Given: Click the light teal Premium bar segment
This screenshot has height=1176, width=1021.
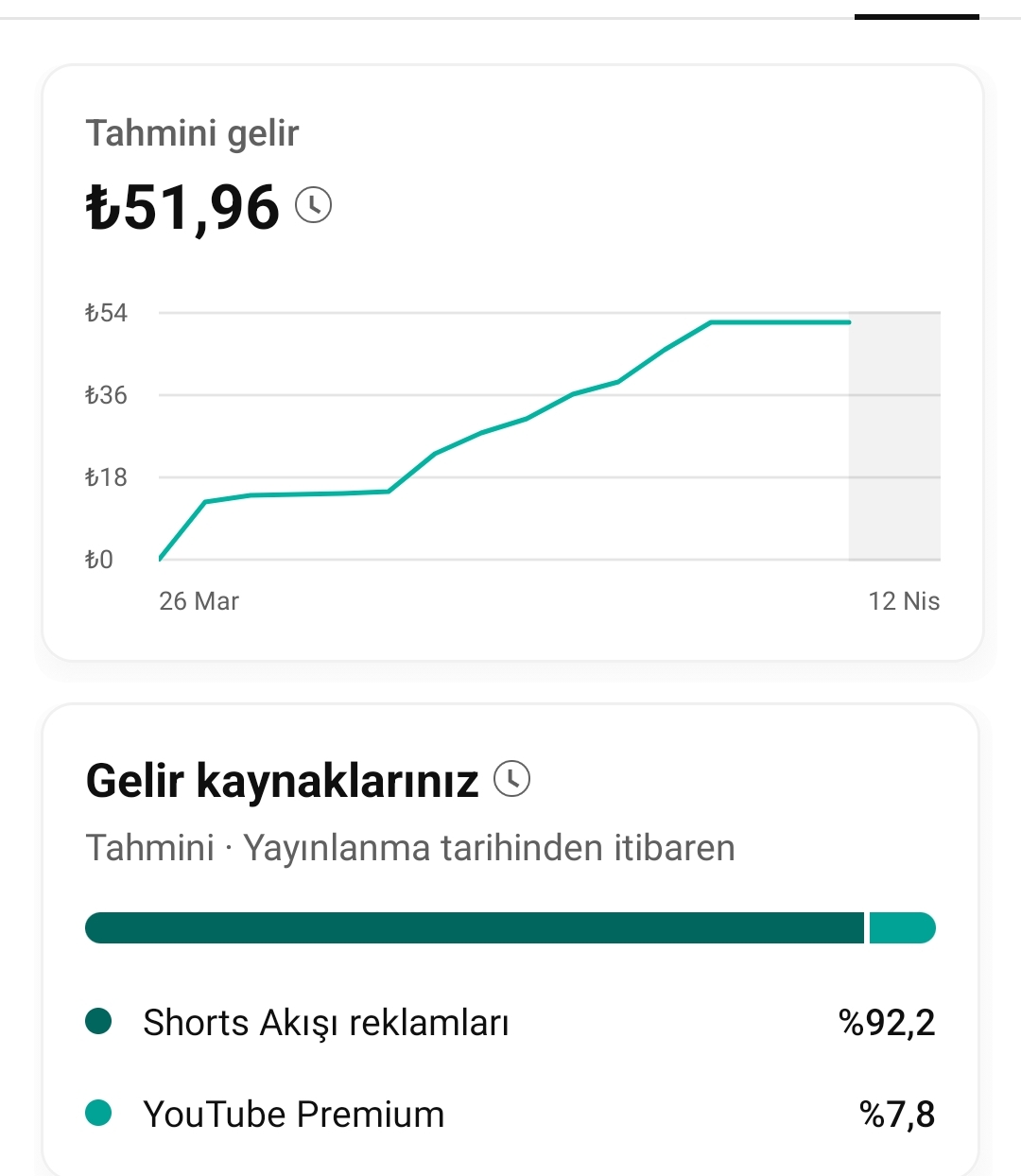Looking at the screenshot, I should pos(902,928).
